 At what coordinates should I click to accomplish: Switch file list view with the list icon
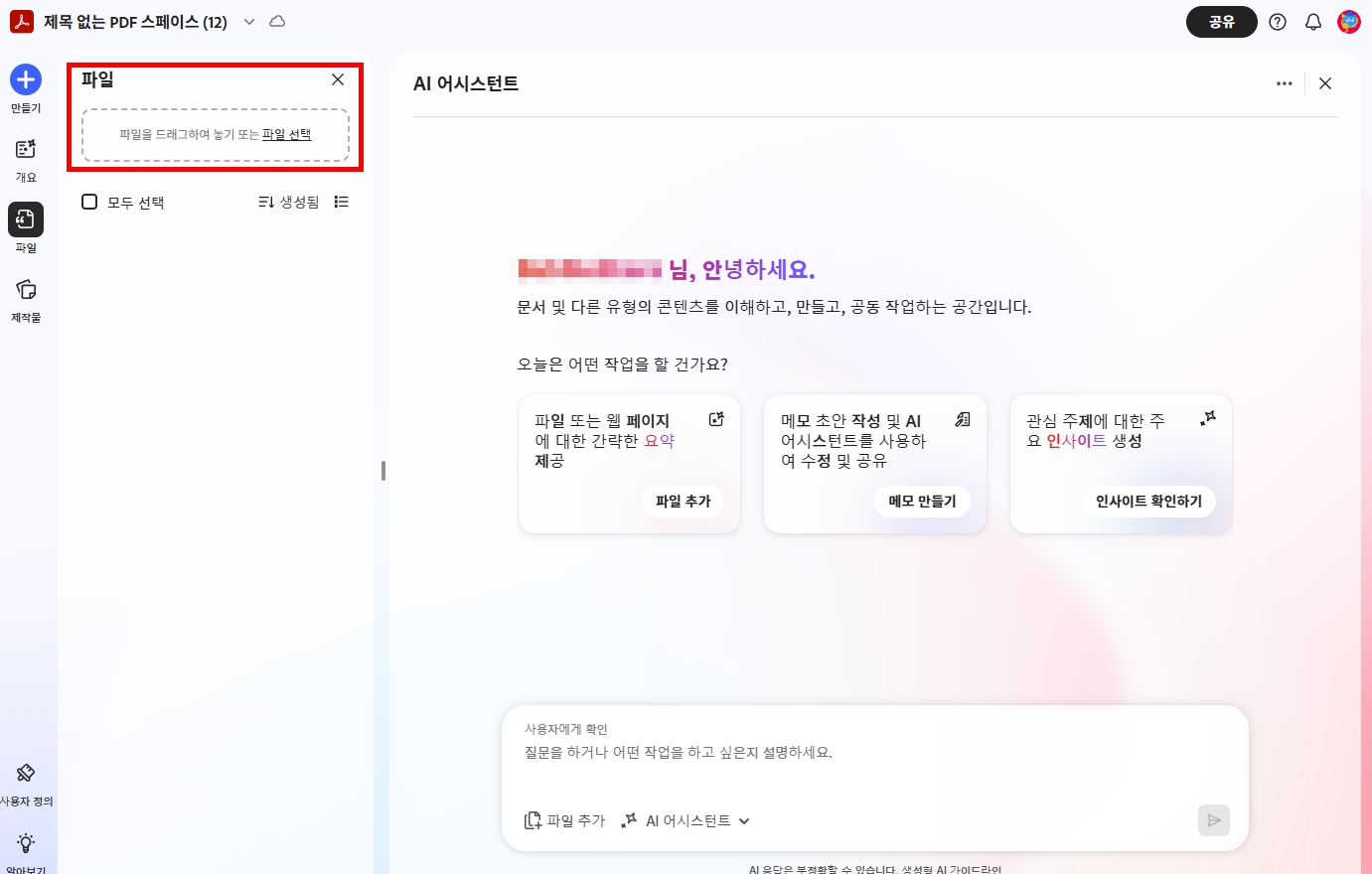coord(342,202)
